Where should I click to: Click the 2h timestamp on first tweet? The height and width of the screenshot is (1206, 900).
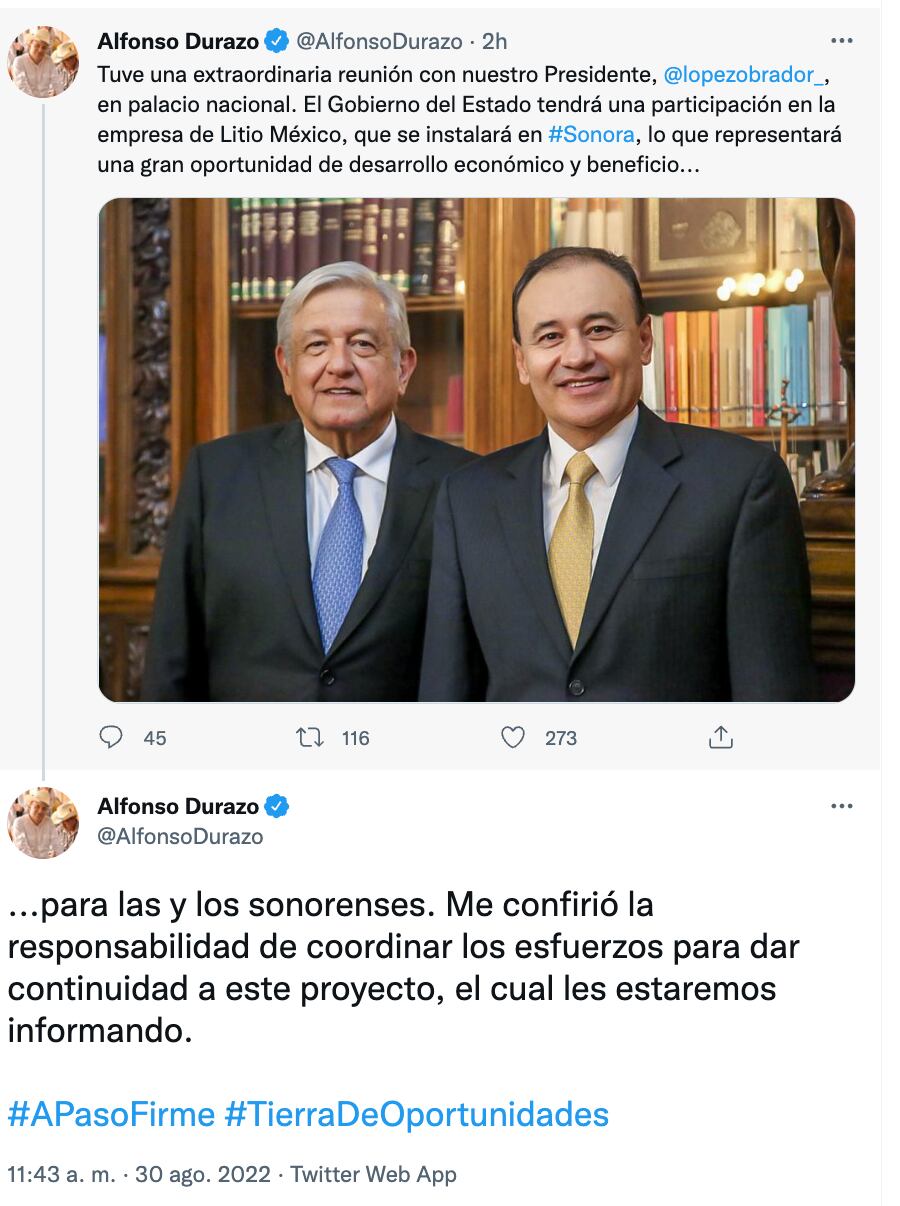[495, 41]
